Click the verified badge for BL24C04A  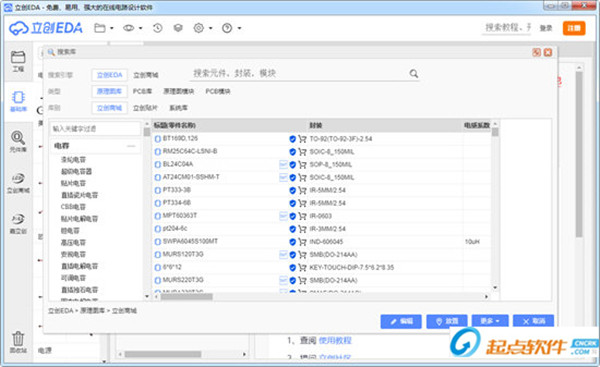[x=293, y=165]
